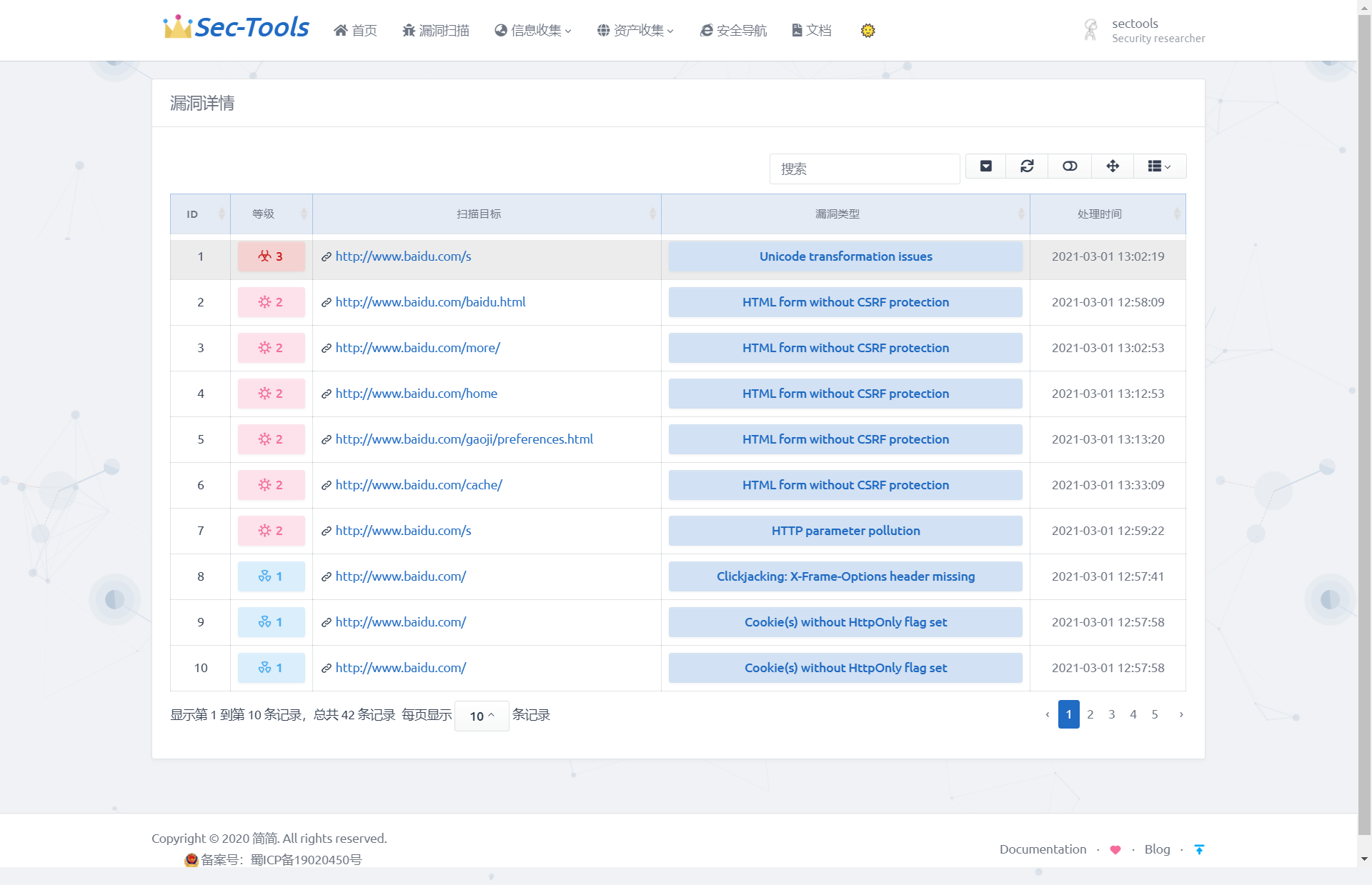The width and height of the screenshot is (1372, 885).
Task: Click the pink heart icon in footer
Action: (1115, 849)
